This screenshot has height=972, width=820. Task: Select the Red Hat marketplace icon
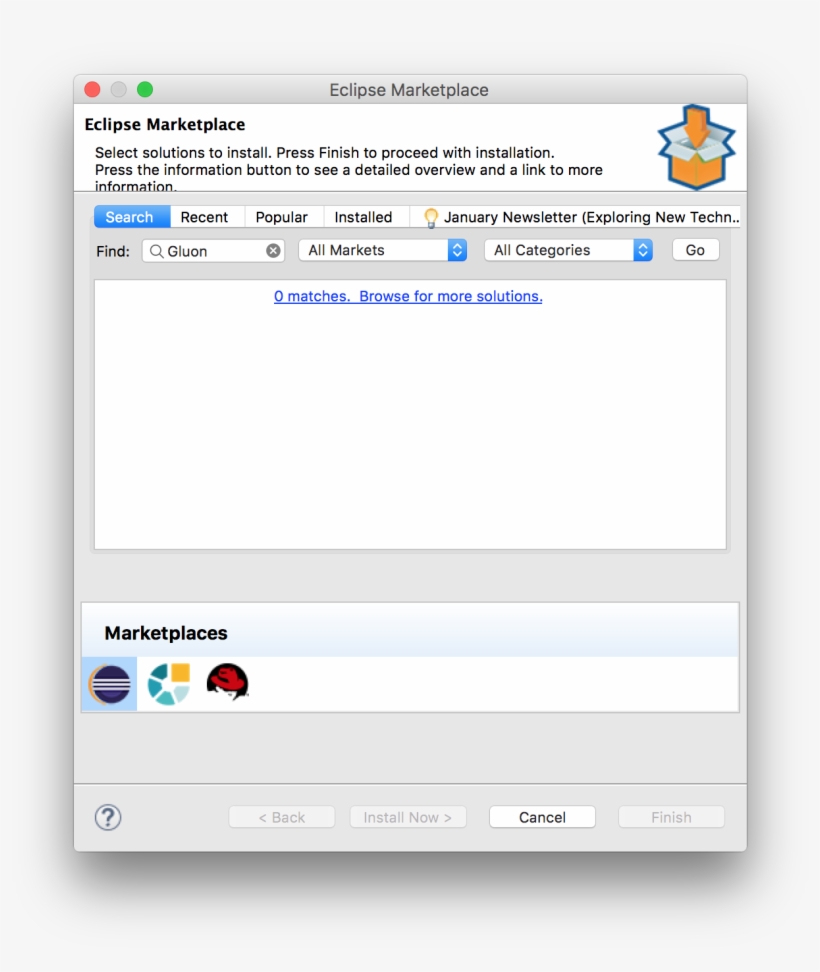[x=227, y=682]
